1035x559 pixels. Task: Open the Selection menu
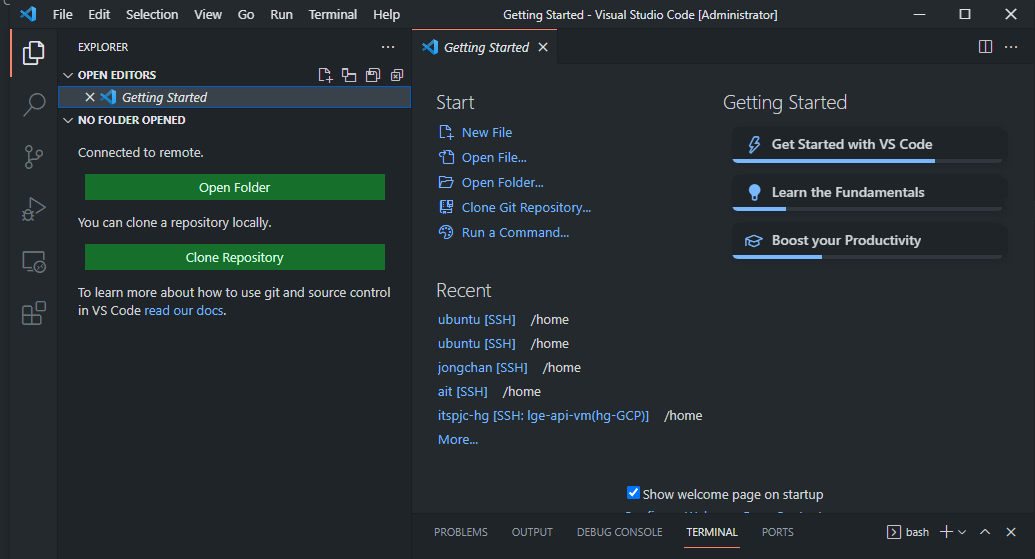click(152, 14)
